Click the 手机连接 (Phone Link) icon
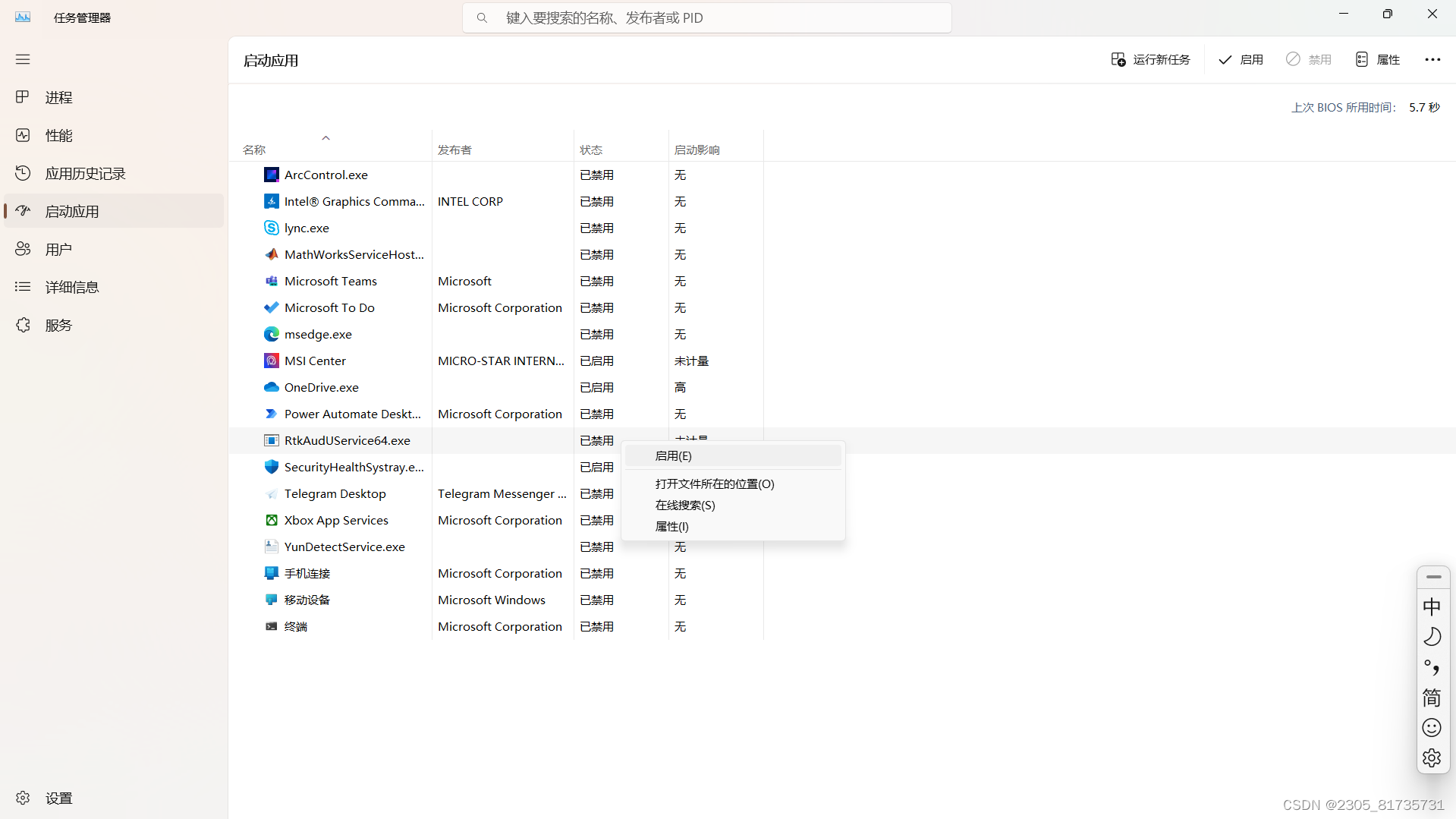The image size is (1456, 819). pos(271,573)
